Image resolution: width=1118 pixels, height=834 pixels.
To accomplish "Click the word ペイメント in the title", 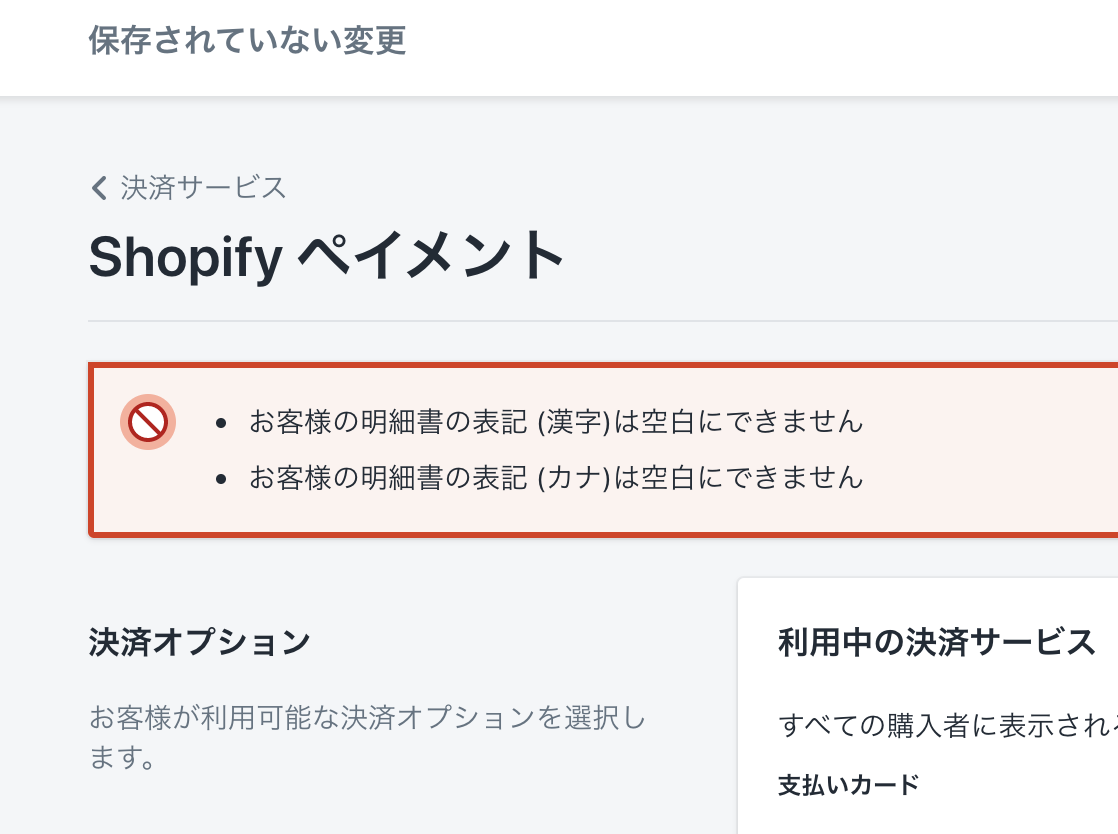I will [432, 257].
